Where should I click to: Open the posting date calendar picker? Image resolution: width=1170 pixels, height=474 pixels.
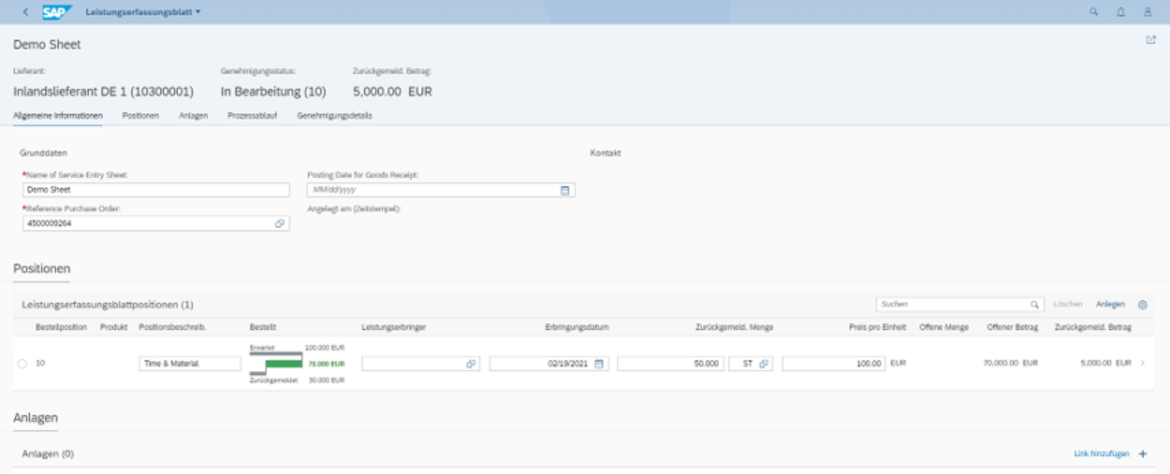(x=565, y=190)
